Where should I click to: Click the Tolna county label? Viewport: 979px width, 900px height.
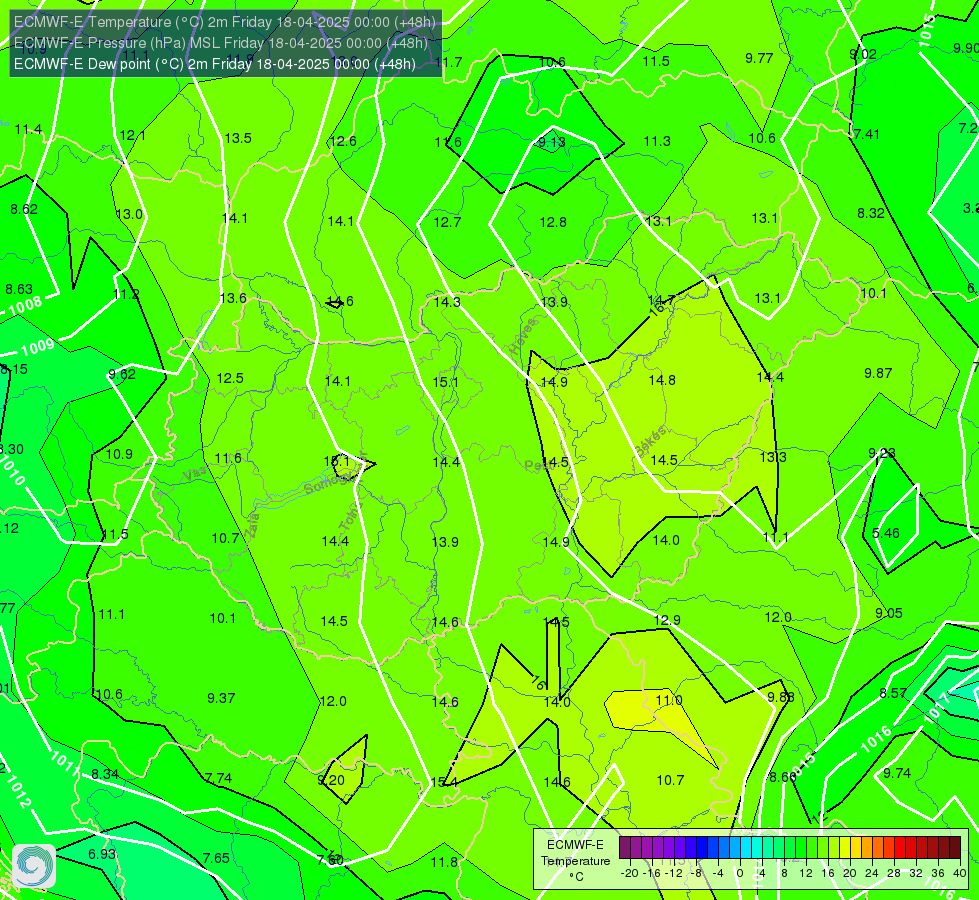click(350, 517)
